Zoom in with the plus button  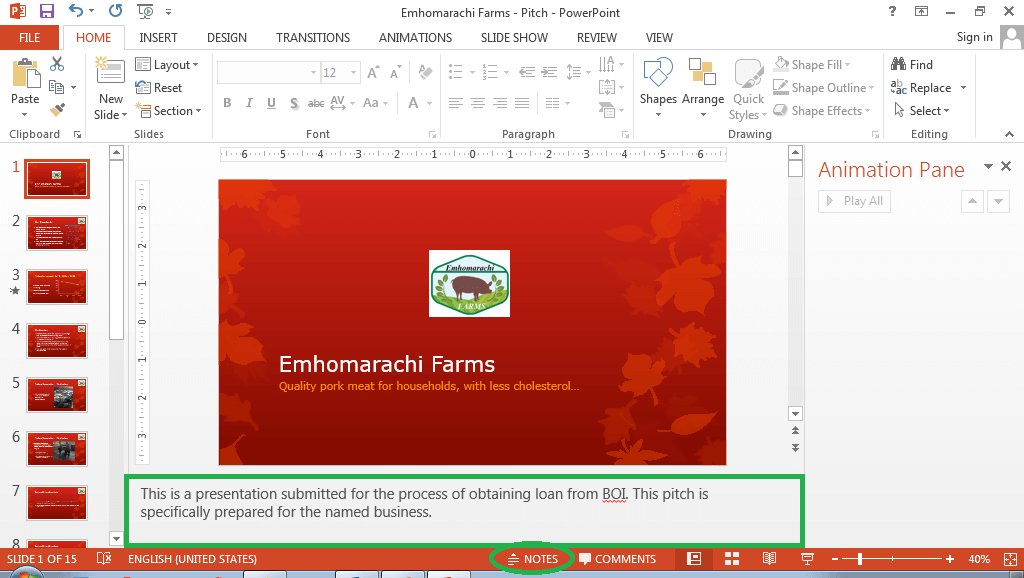click(x=950, y=559)
